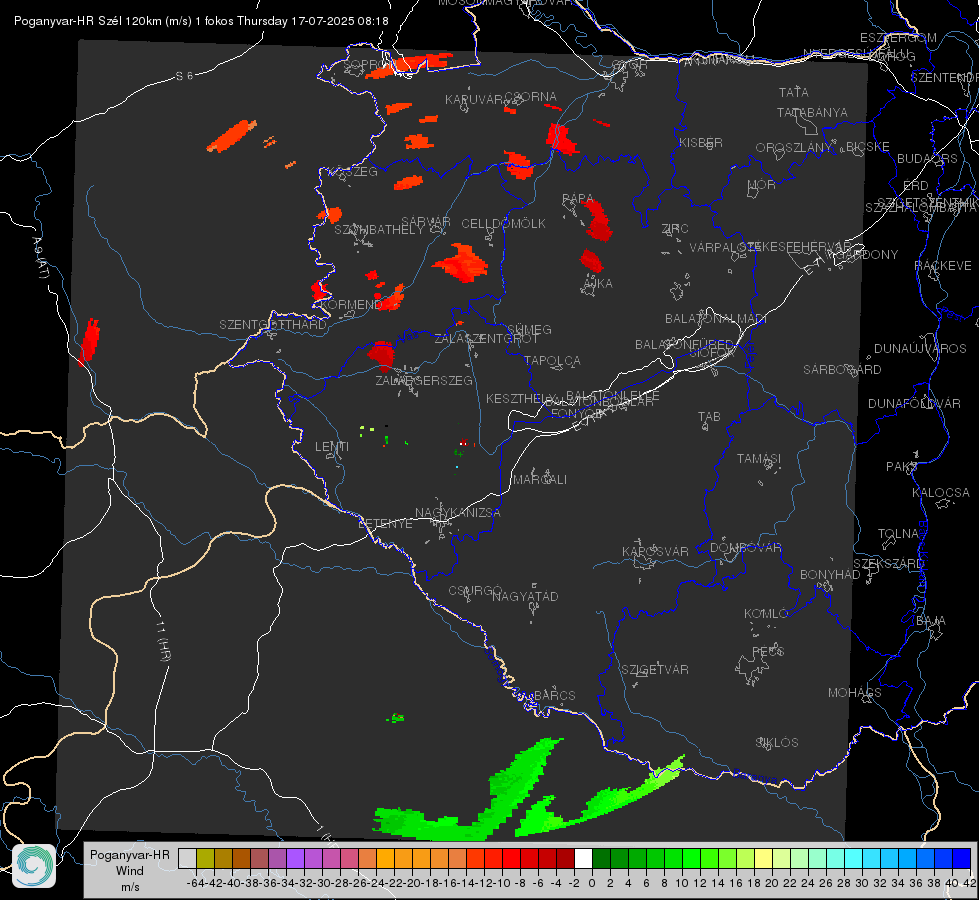Select the BICSKE town label

pyautogui.click(x=867, y=146)
